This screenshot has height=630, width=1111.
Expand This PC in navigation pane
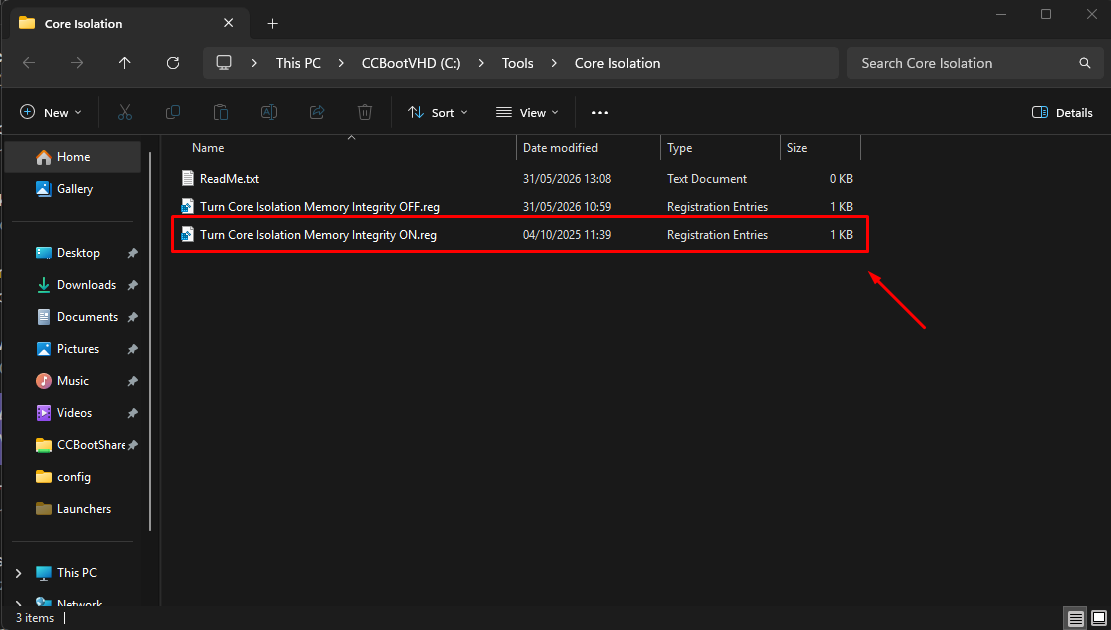[19, 573]
